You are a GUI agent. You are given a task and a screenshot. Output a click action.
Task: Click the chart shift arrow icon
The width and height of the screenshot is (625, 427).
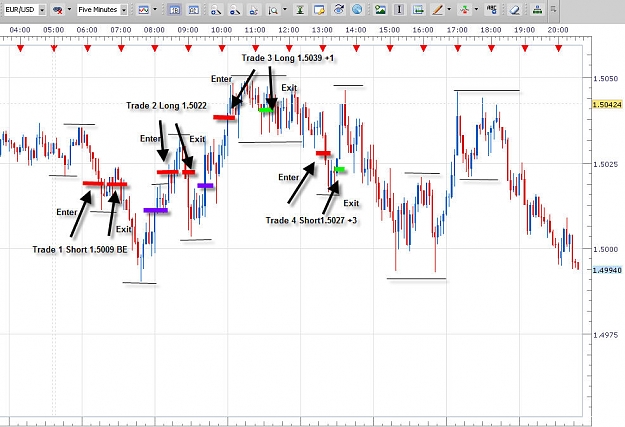coord(418,10)
